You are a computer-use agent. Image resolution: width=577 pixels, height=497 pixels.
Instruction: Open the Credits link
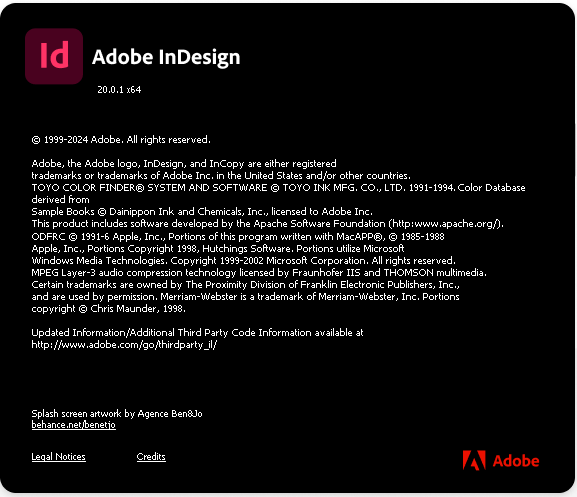[x=151, y=457]
